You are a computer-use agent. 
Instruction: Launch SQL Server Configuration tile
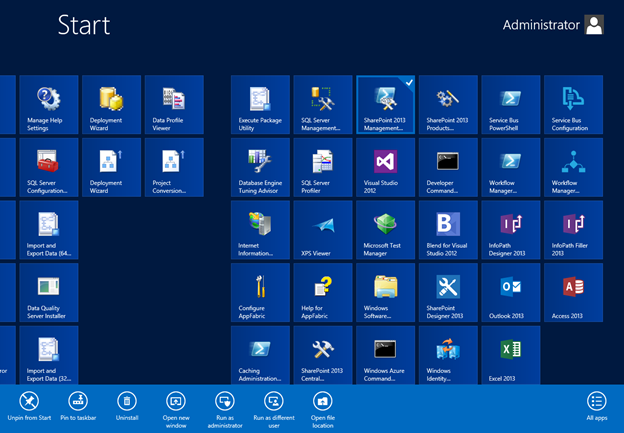49,168
